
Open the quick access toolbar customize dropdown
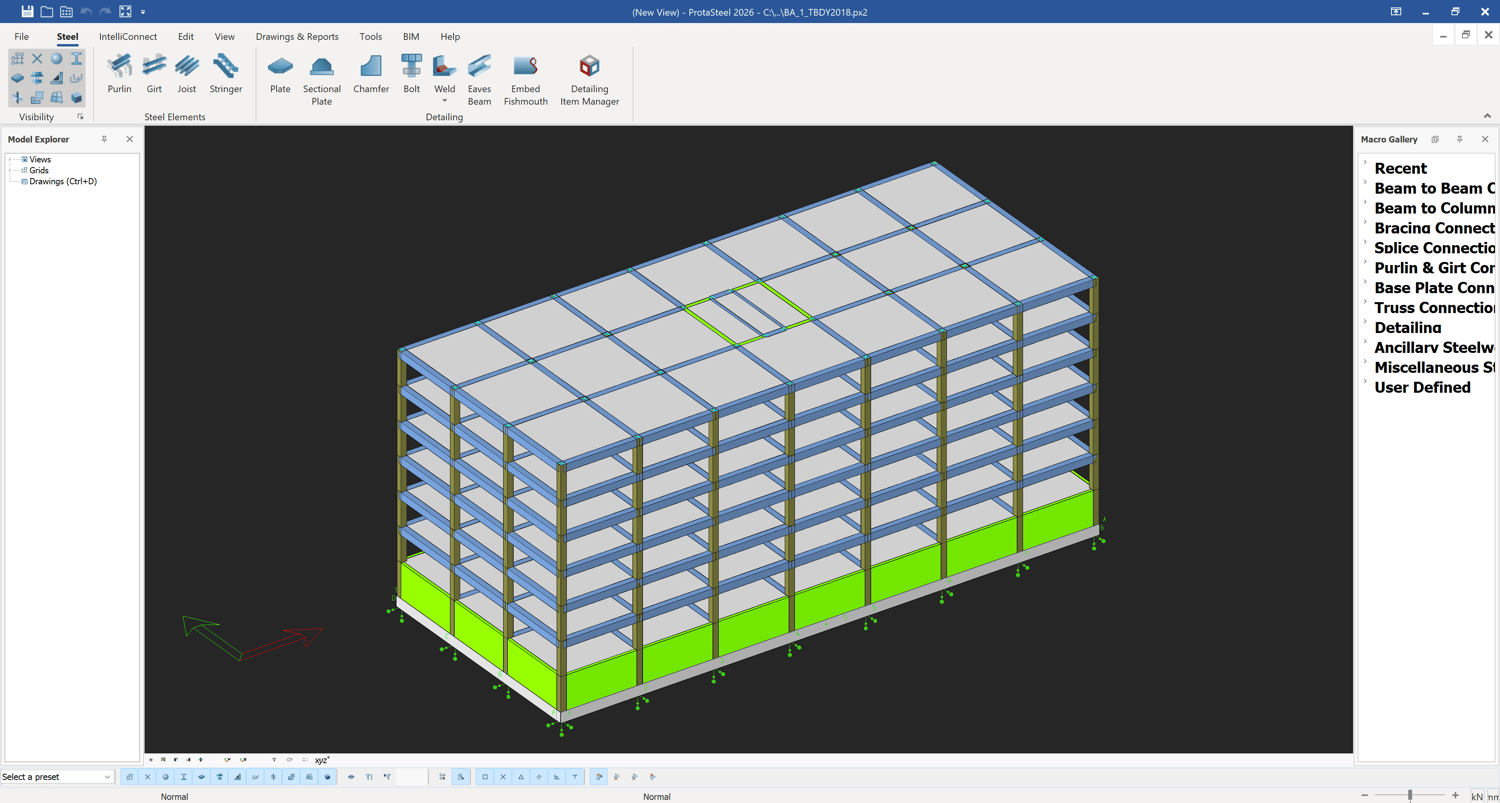pos(143,12)
